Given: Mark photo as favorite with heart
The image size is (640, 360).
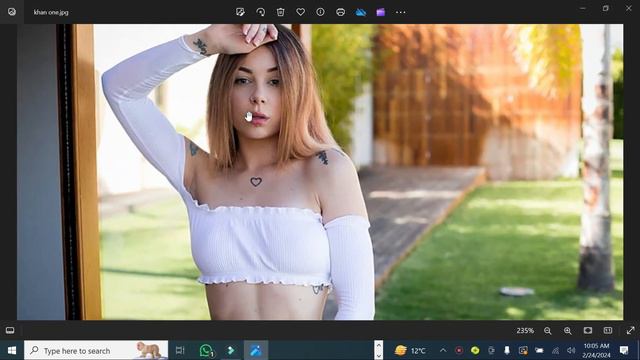Looking at the screenshot, I should point(300,12).
